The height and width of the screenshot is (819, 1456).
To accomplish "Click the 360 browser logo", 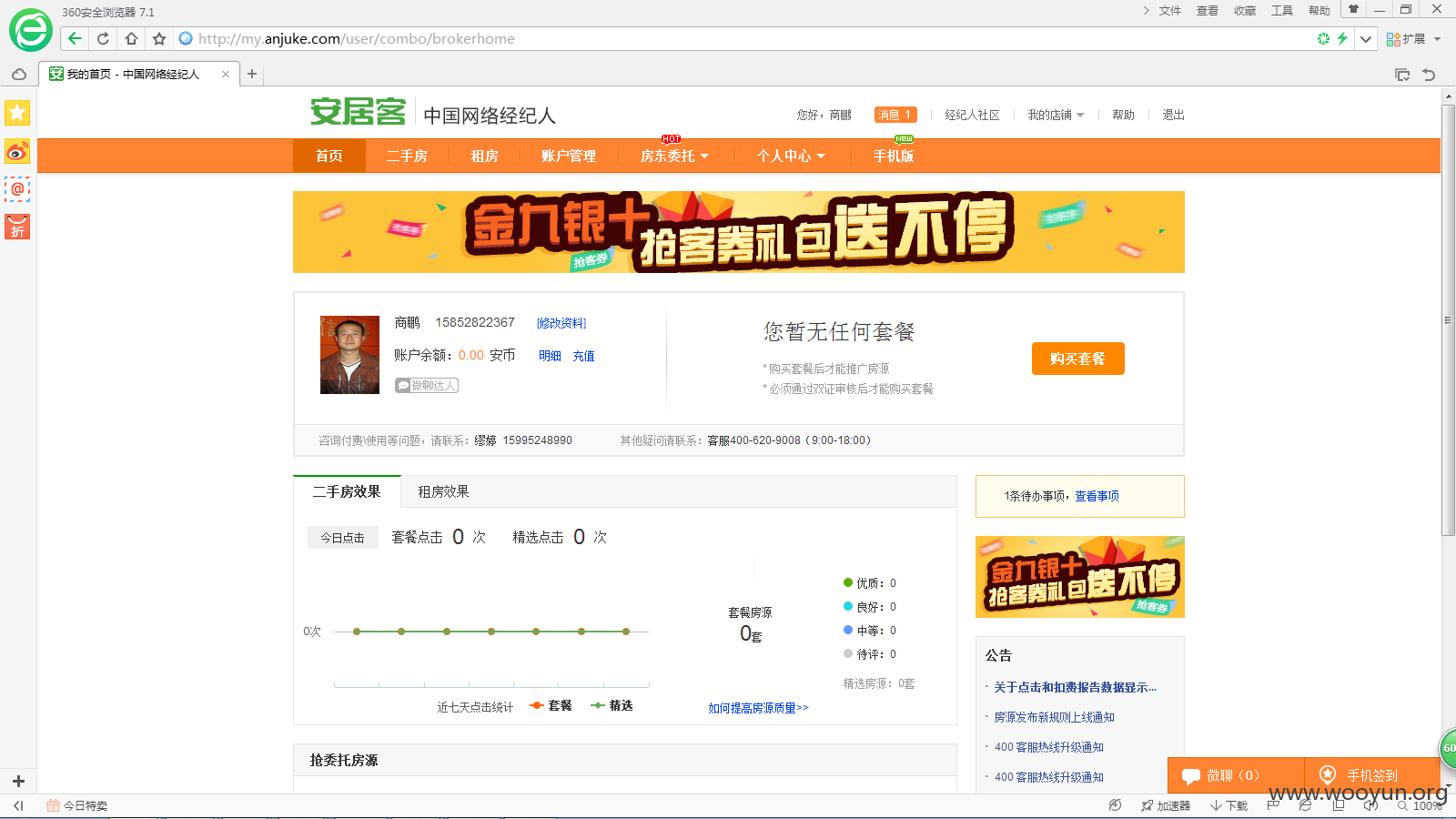I will tap(31, 30).
